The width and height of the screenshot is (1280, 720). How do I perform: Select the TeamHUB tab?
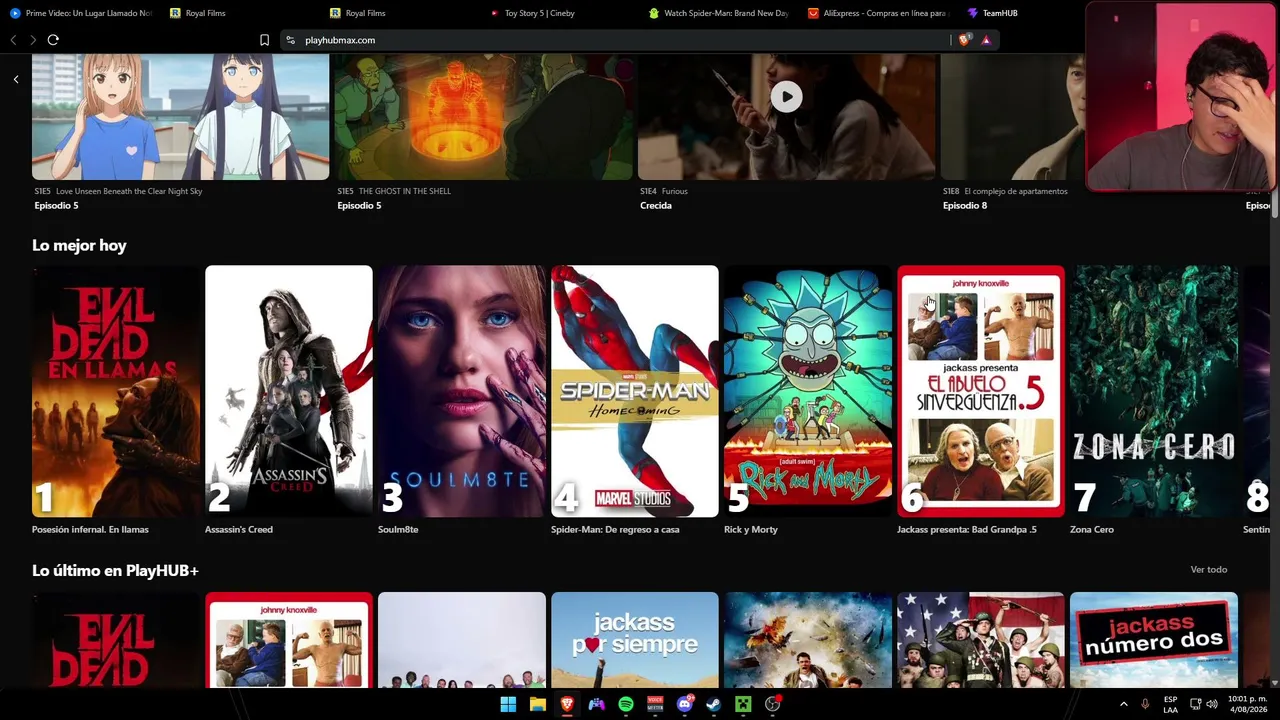(x=992, y=13)
